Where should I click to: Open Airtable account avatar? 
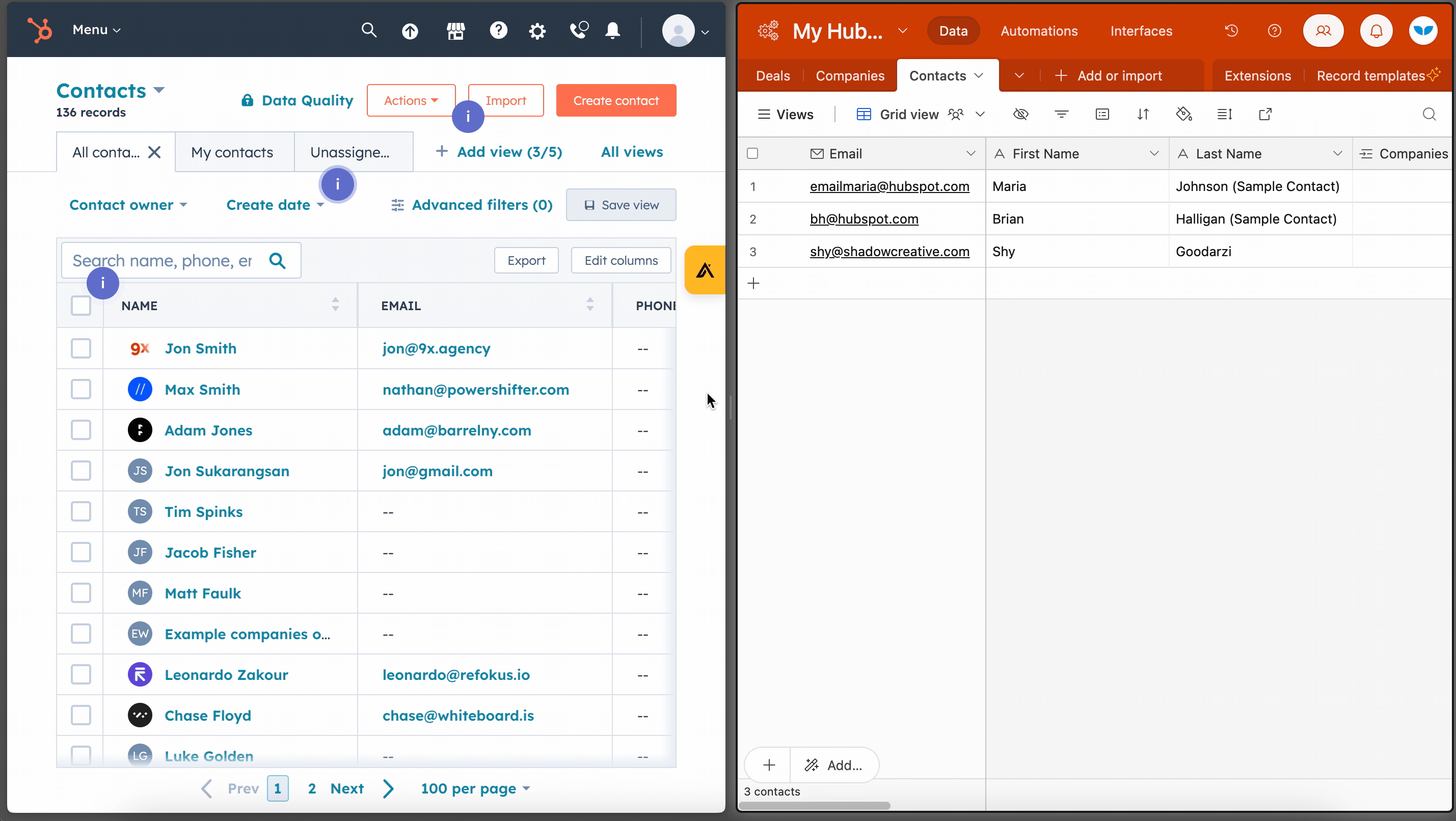coord(1423,31)
